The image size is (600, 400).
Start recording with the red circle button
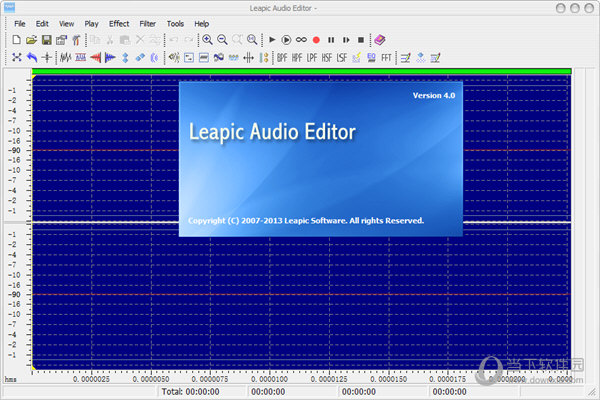tap(316, 40)
